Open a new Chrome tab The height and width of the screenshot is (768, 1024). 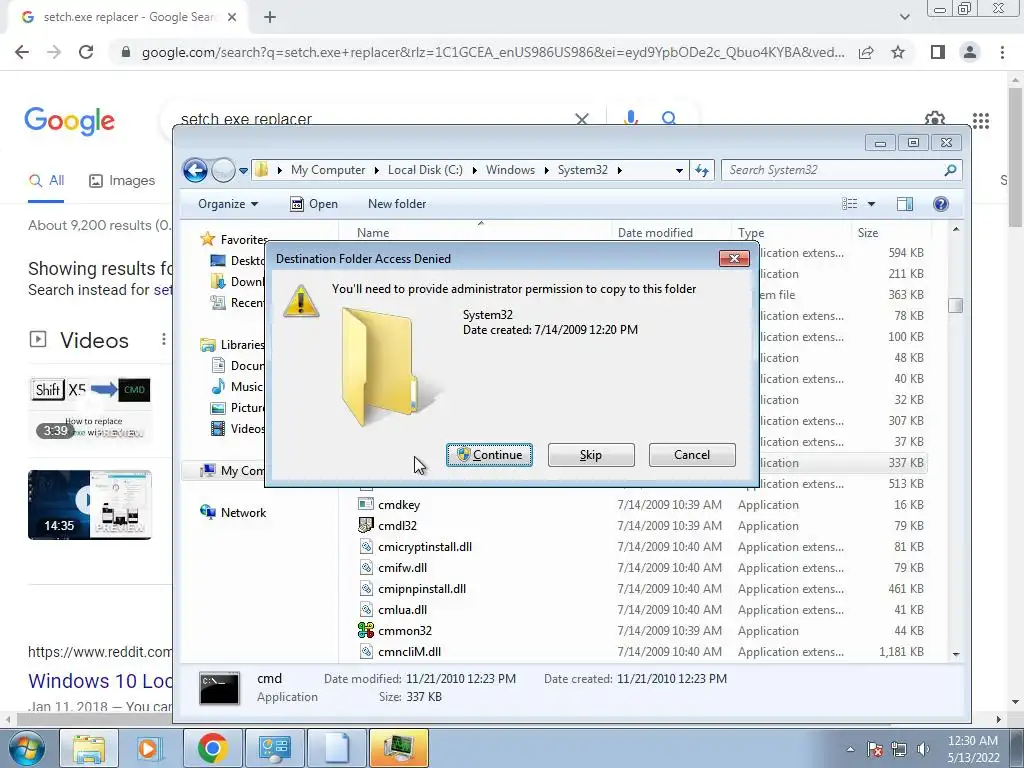click(x=270, y=18)
